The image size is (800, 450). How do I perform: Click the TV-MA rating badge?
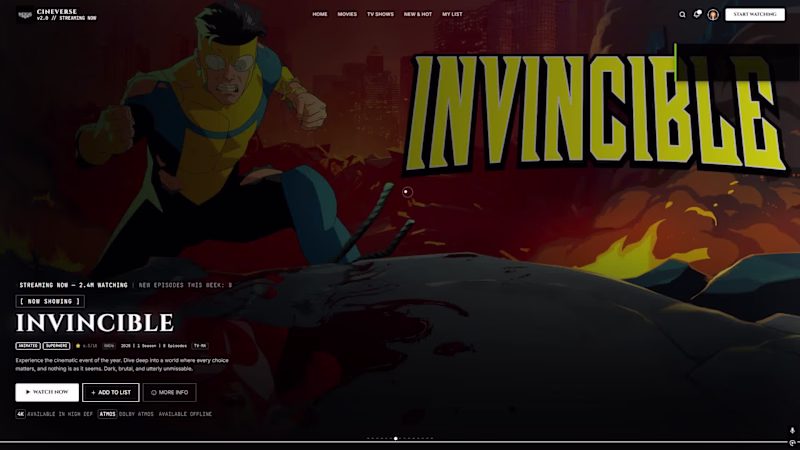(199, 346)
